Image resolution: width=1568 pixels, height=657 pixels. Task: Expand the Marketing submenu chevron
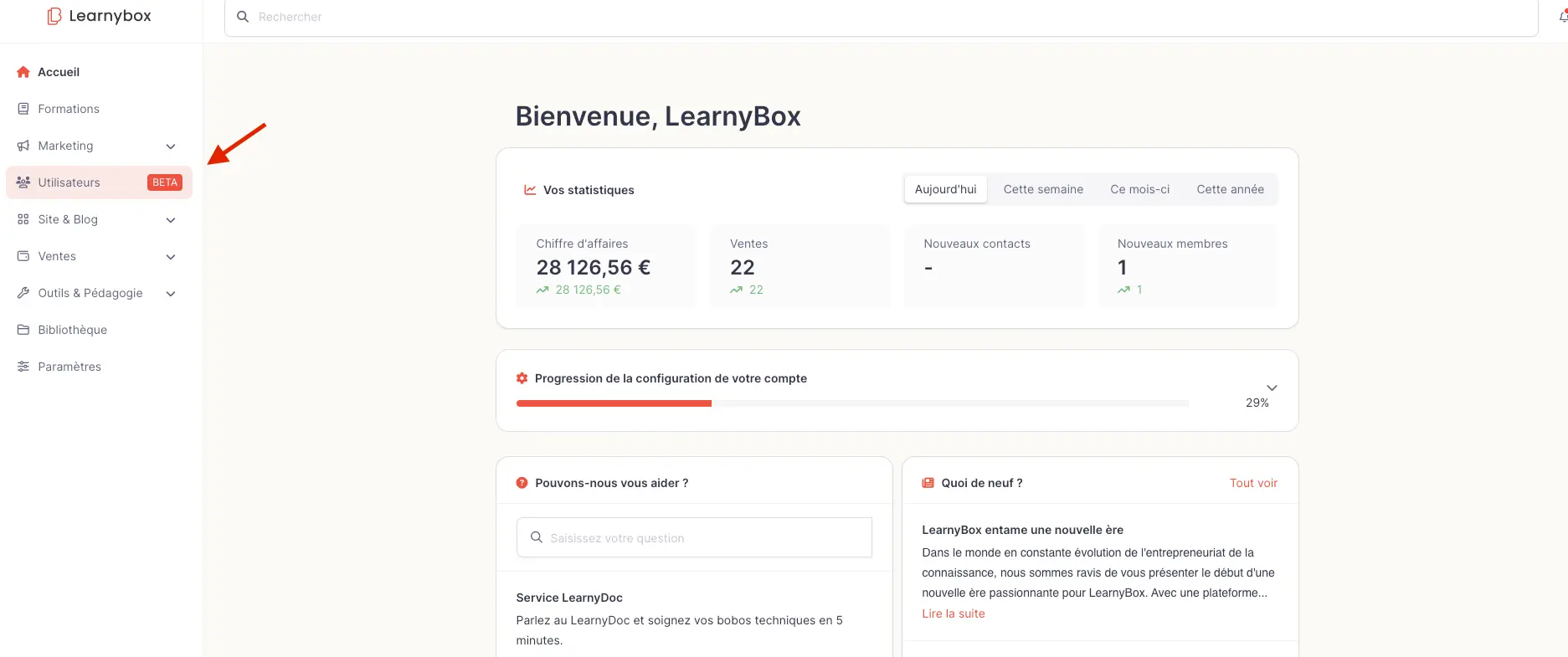(171, 146)
